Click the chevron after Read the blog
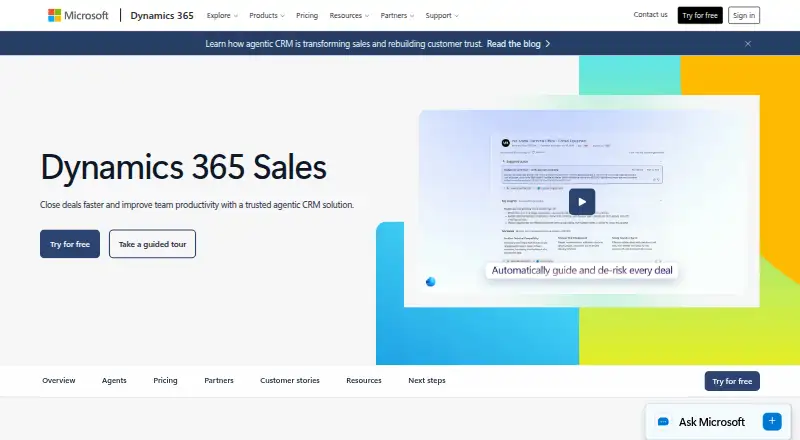The width and height of the screenshot is (800, 440). click(x=547, y=44)
